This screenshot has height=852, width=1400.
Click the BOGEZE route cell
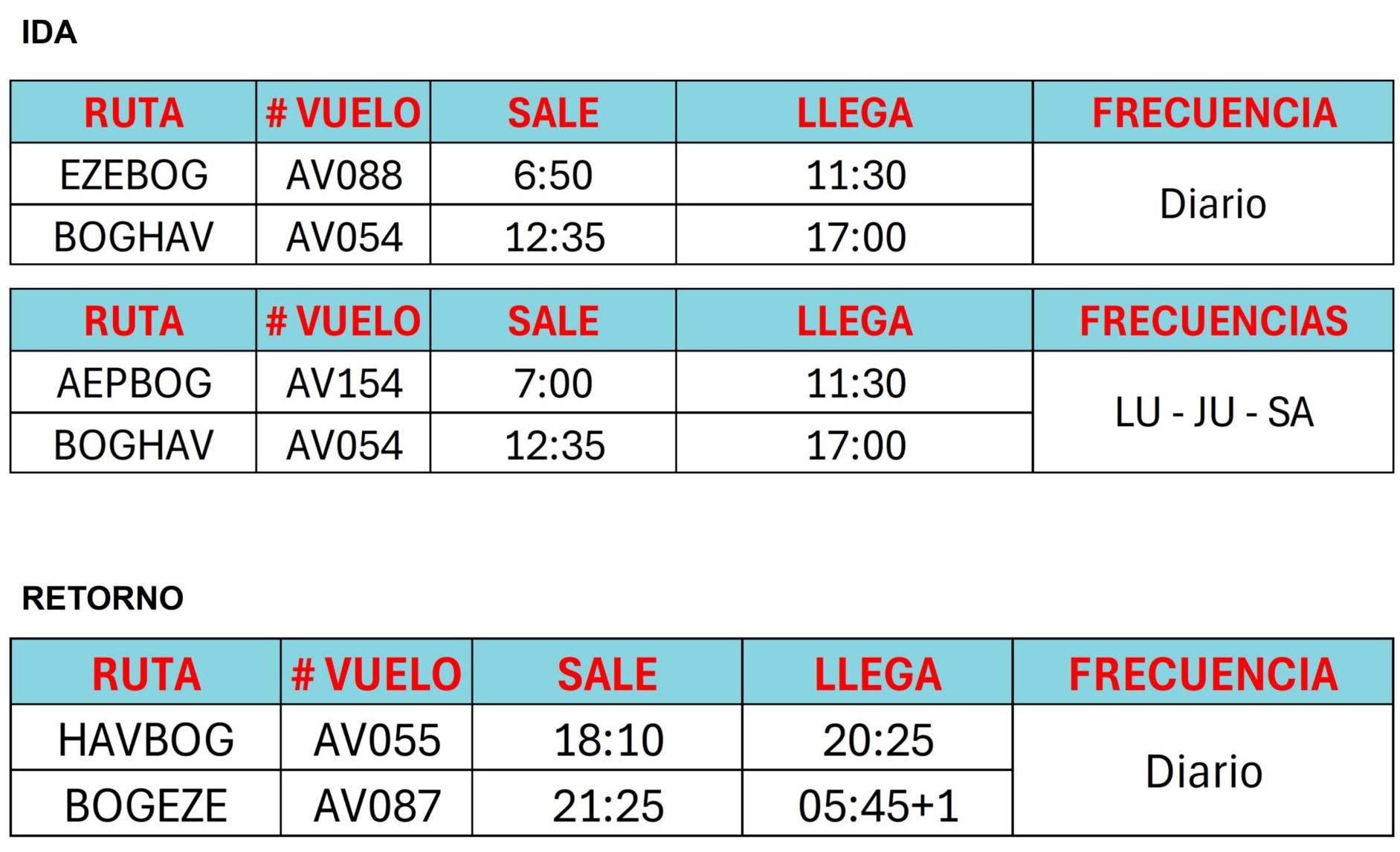point(146,806)
